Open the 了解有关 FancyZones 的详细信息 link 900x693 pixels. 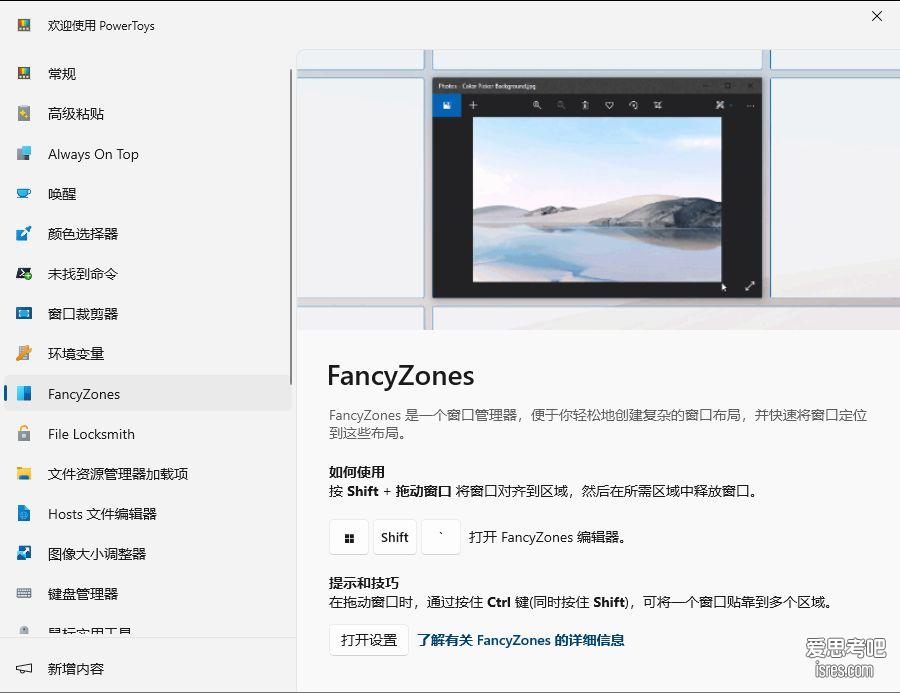(x=521, y=640)
